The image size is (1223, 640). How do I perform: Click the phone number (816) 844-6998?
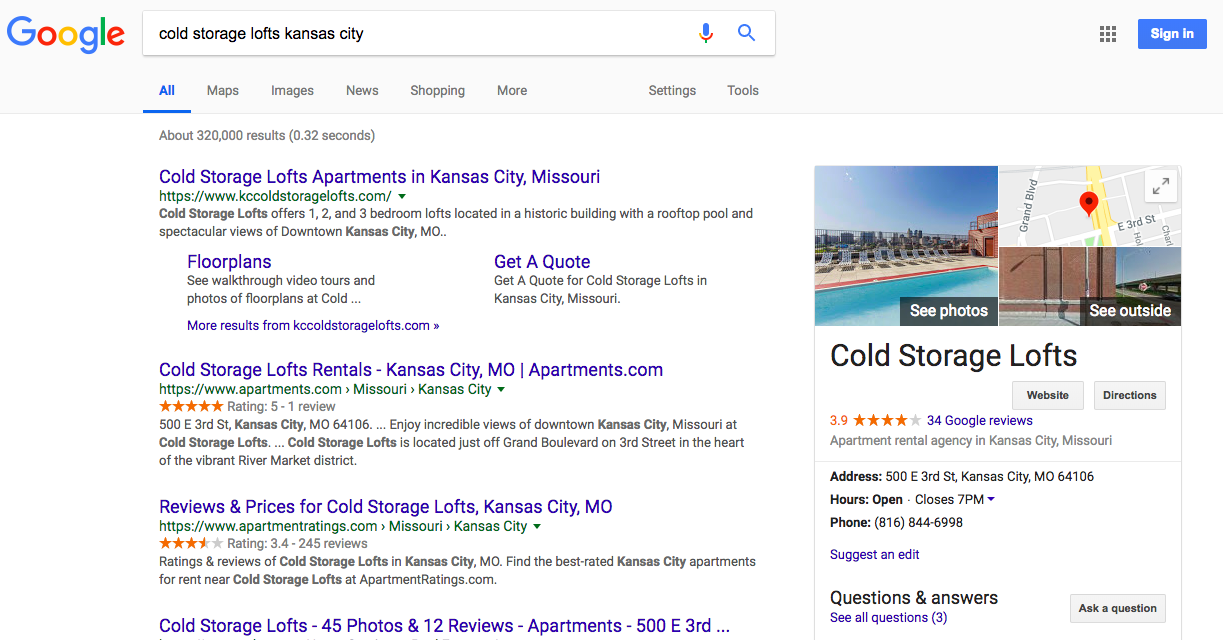(919, 523)
